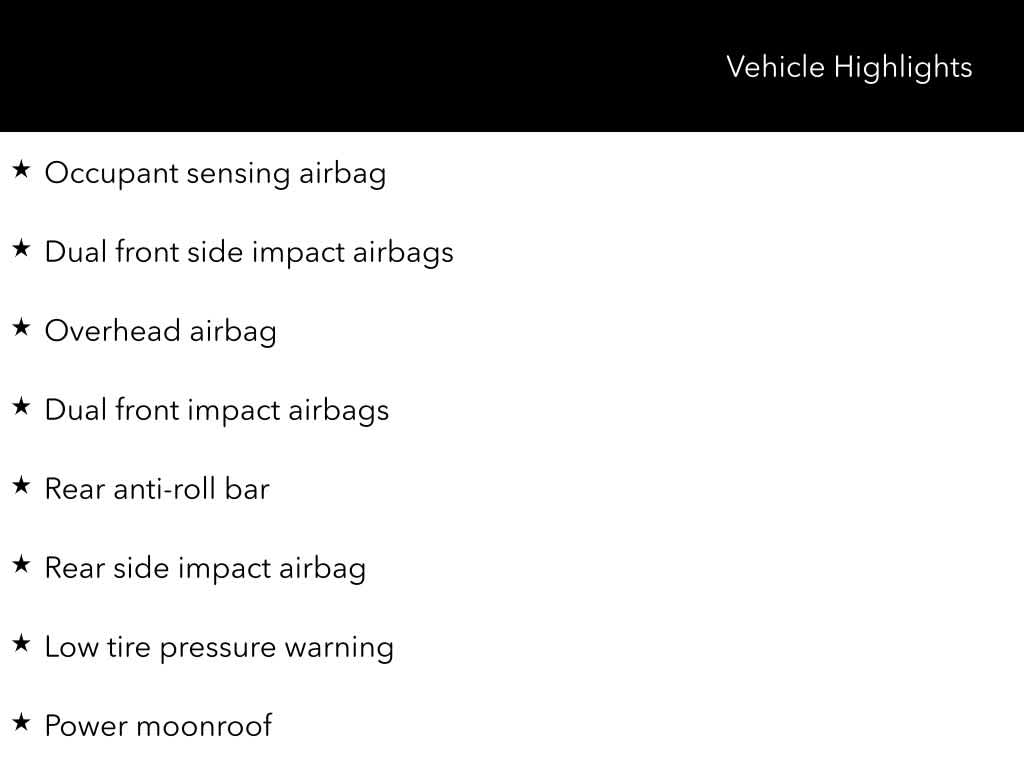
Task: Click the Dual front side impact airbags text
Action: pos(249,252)
